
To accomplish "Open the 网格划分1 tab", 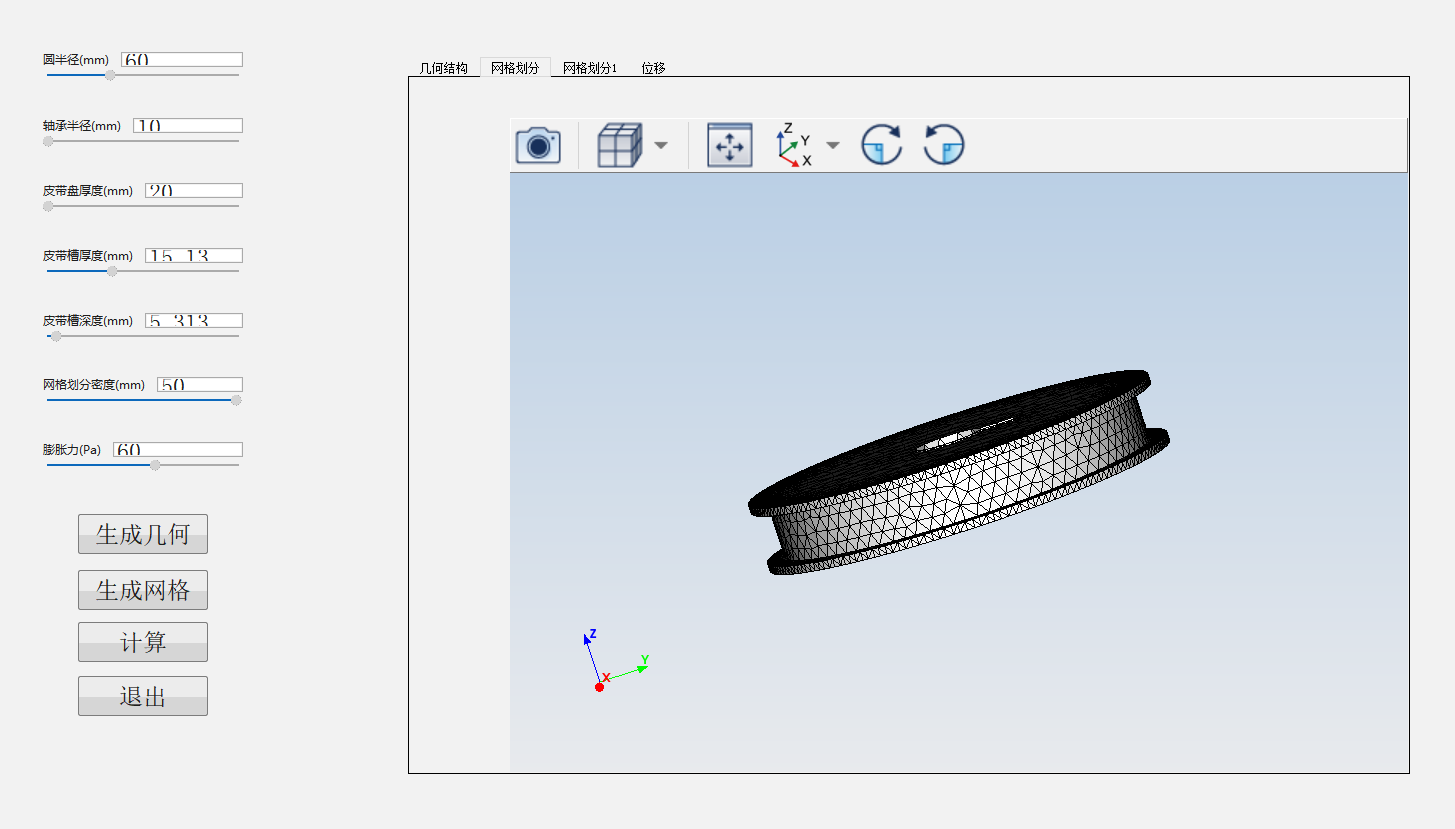I will click(x=590, y=68).
